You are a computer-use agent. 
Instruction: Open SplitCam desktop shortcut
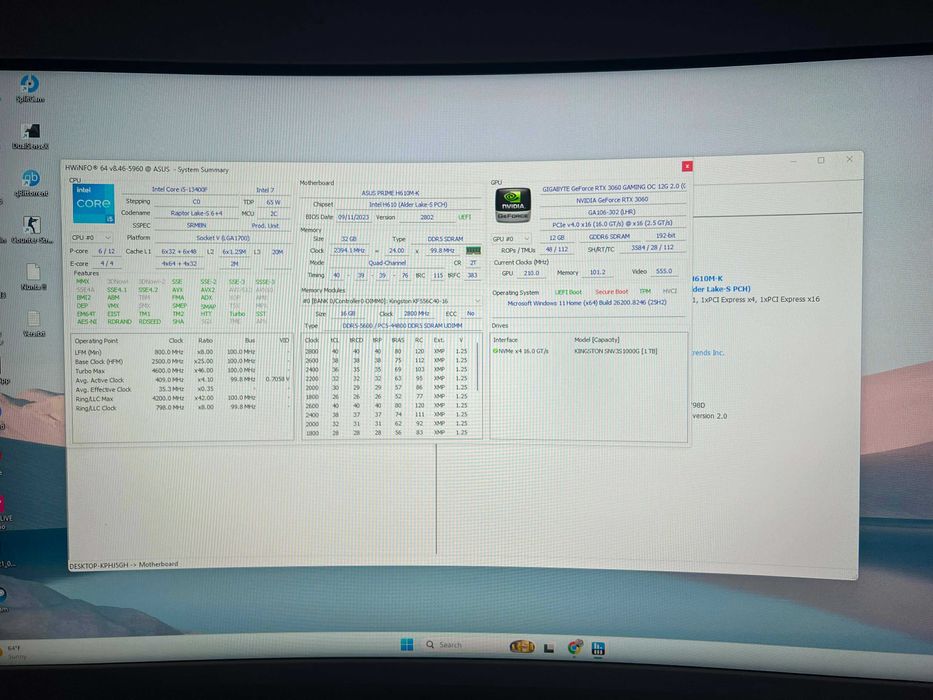pos(30,88)
